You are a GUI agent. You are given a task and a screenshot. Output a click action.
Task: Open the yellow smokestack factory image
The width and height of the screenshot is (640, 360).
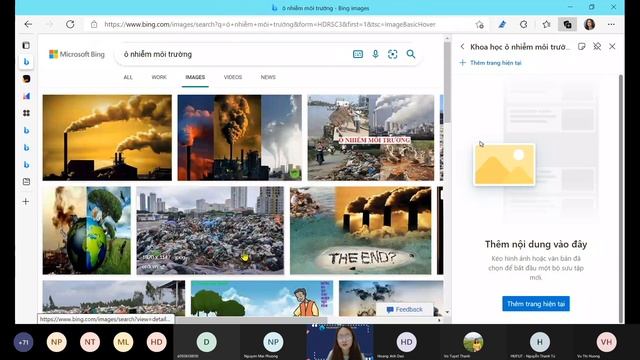coord(107,138)
